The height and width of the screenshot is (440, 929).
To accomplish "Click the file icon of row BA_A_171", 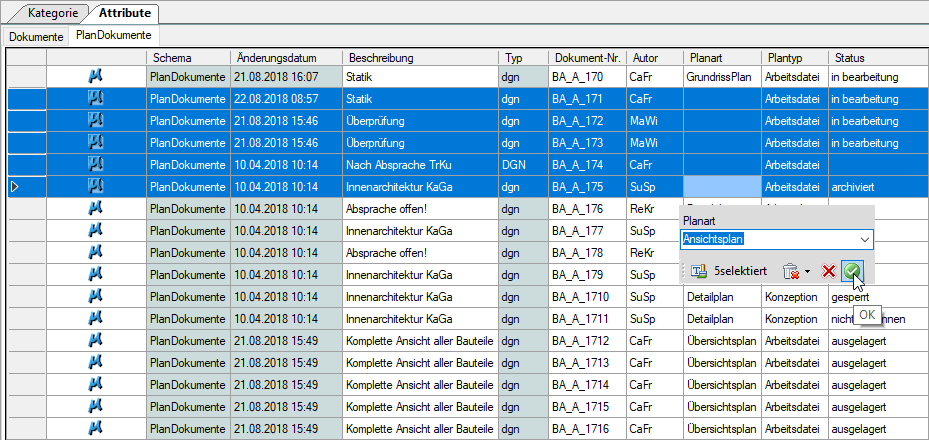I will click(x=95, y=98).
